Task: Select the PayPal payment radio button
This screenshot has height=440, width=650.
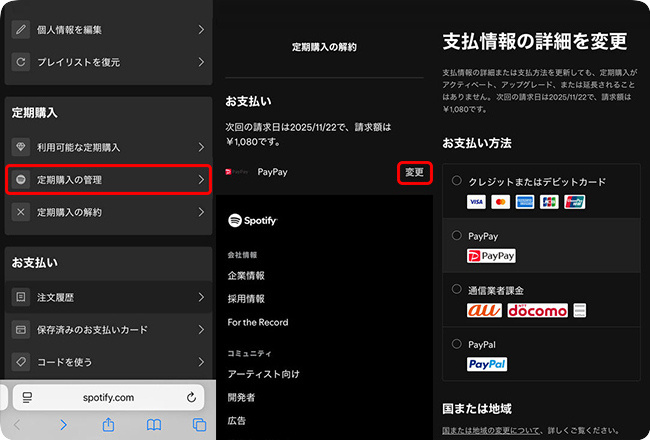Action: tap(456, 344)
